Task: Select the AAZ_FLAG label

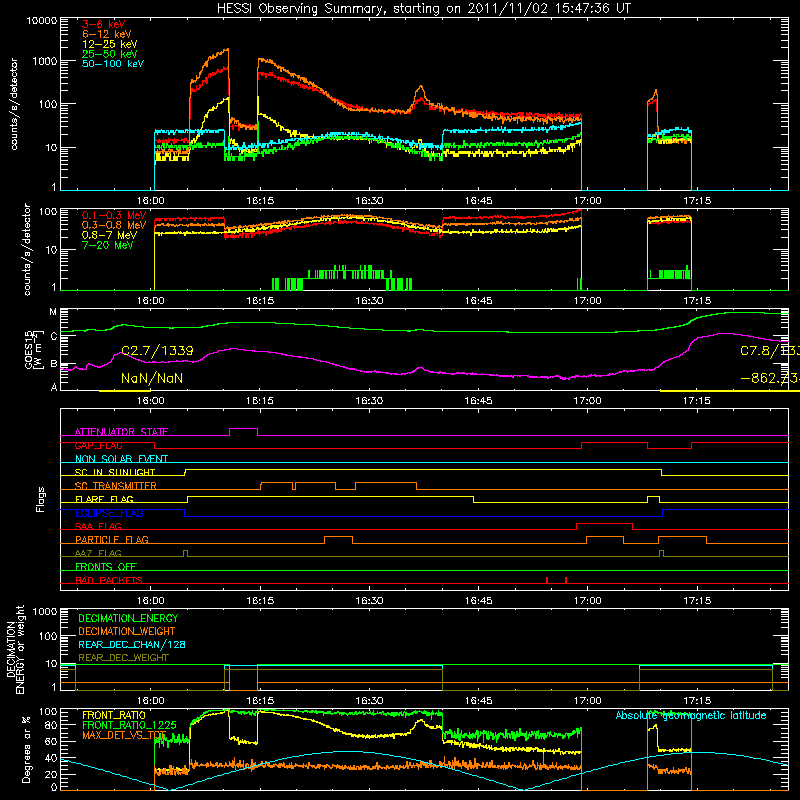Action: pos(98,554)
